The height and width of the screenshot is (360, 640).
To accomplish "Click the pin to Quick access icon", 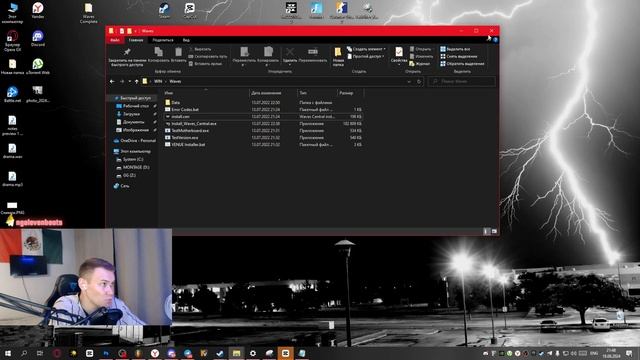I will coord(127,52).
